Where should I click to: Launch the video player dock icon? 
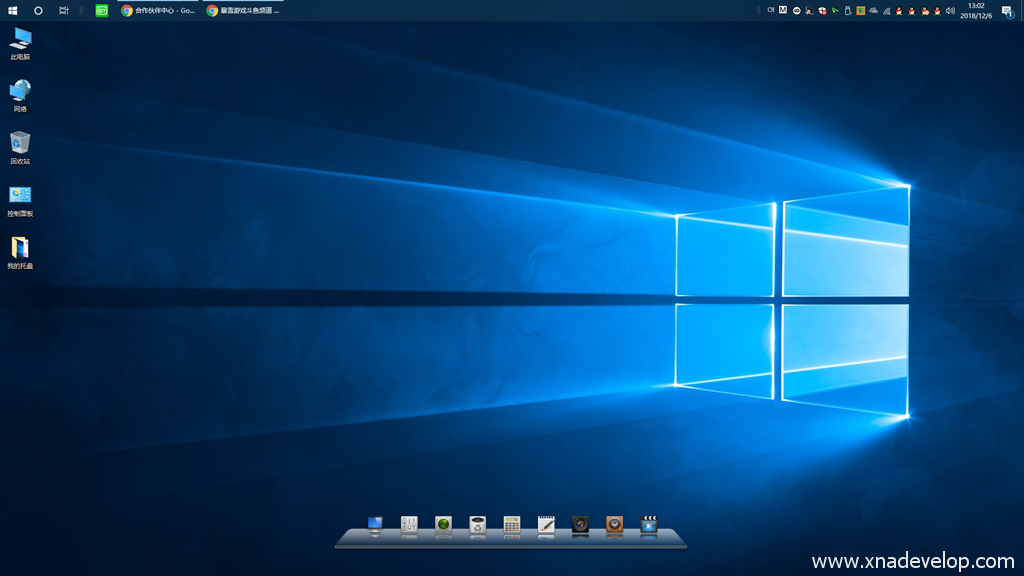click(648, 525)
